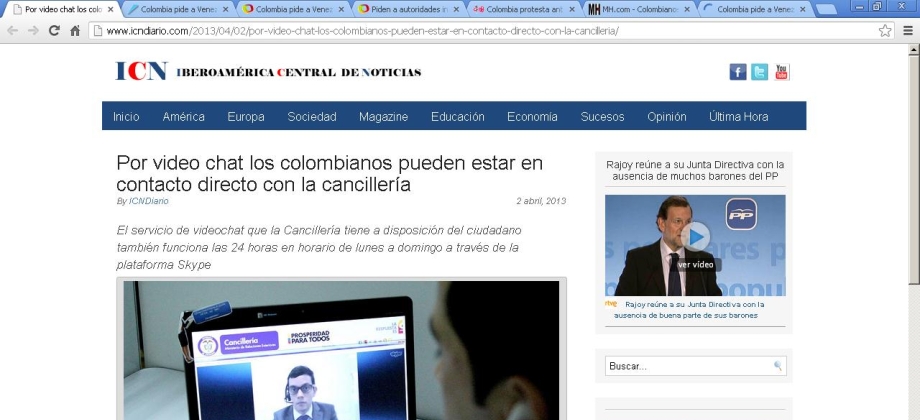Click the search magnifier icon in Buscar box
The width and height of the screenshot is (920, 420).
[x=778, y=366]
